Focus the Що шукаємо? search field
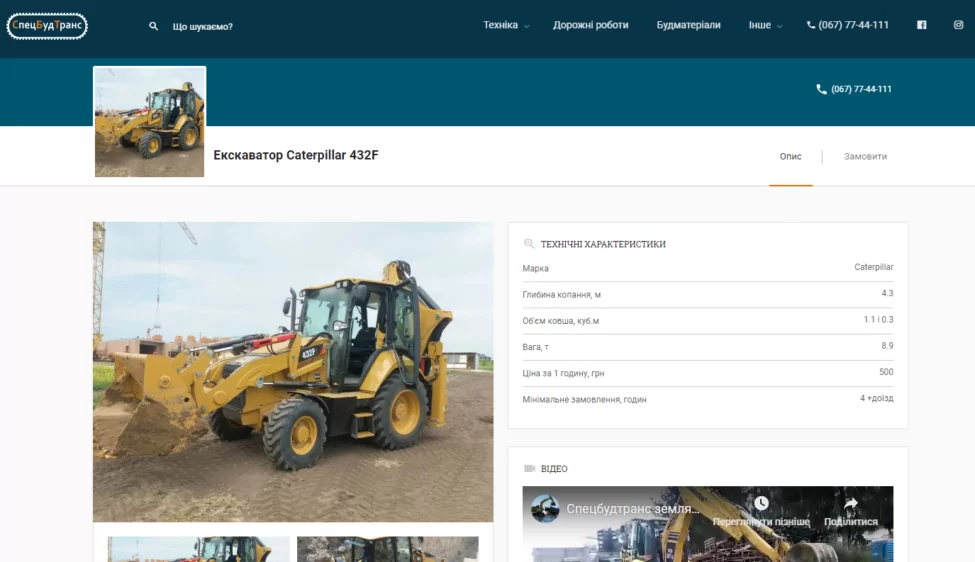This screenshot has width=975, height=562. (203, 26)
